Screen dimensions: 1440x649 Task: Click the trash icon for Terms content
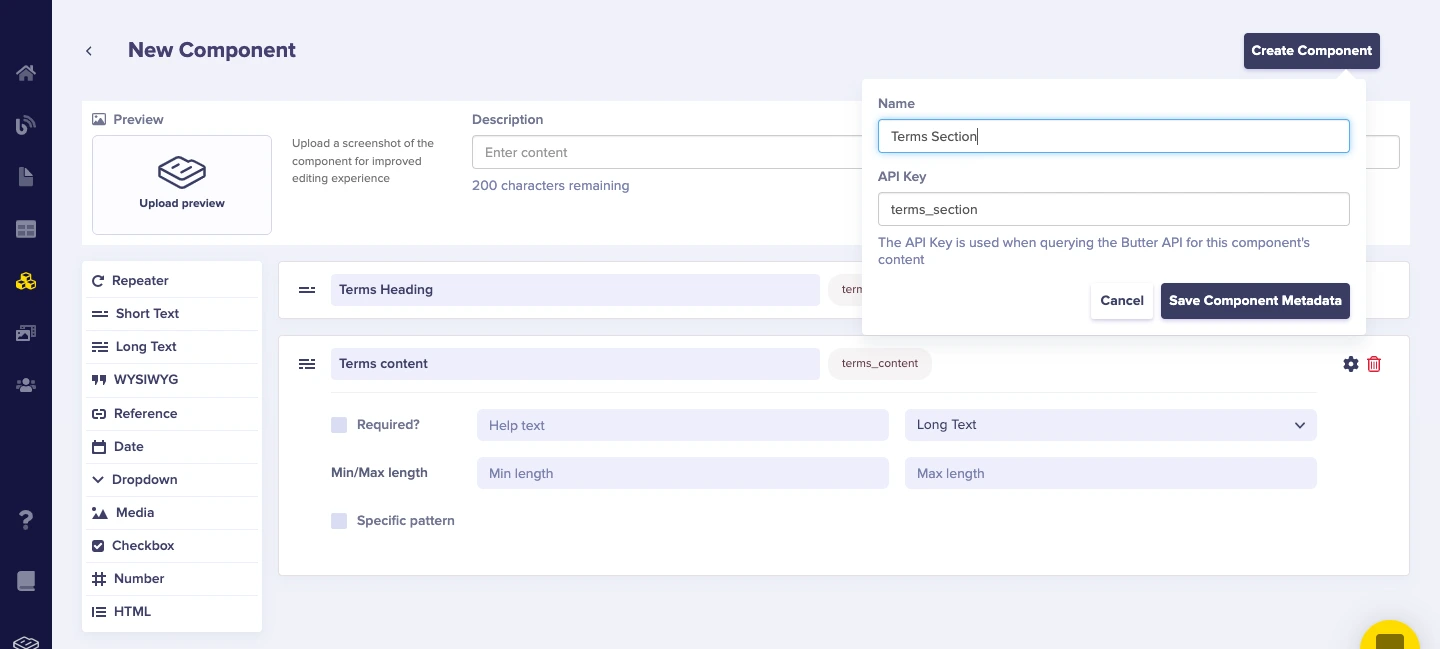[1374, 364]
